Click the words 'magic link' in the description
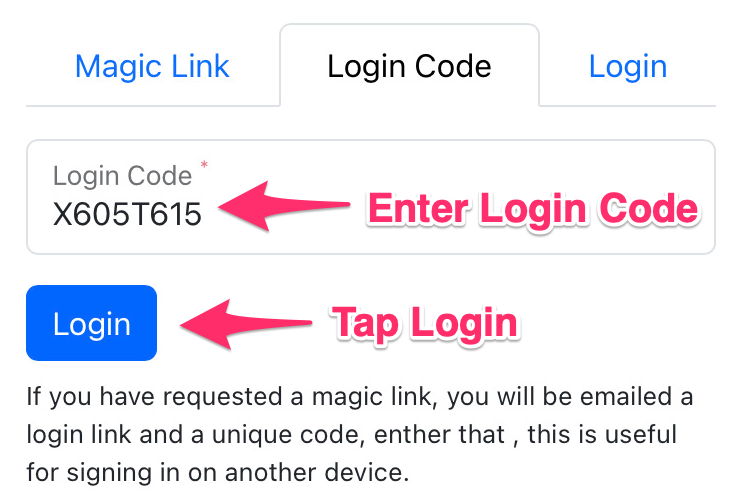Viewport: 743px width, 495px height. (x=371, y=397)
